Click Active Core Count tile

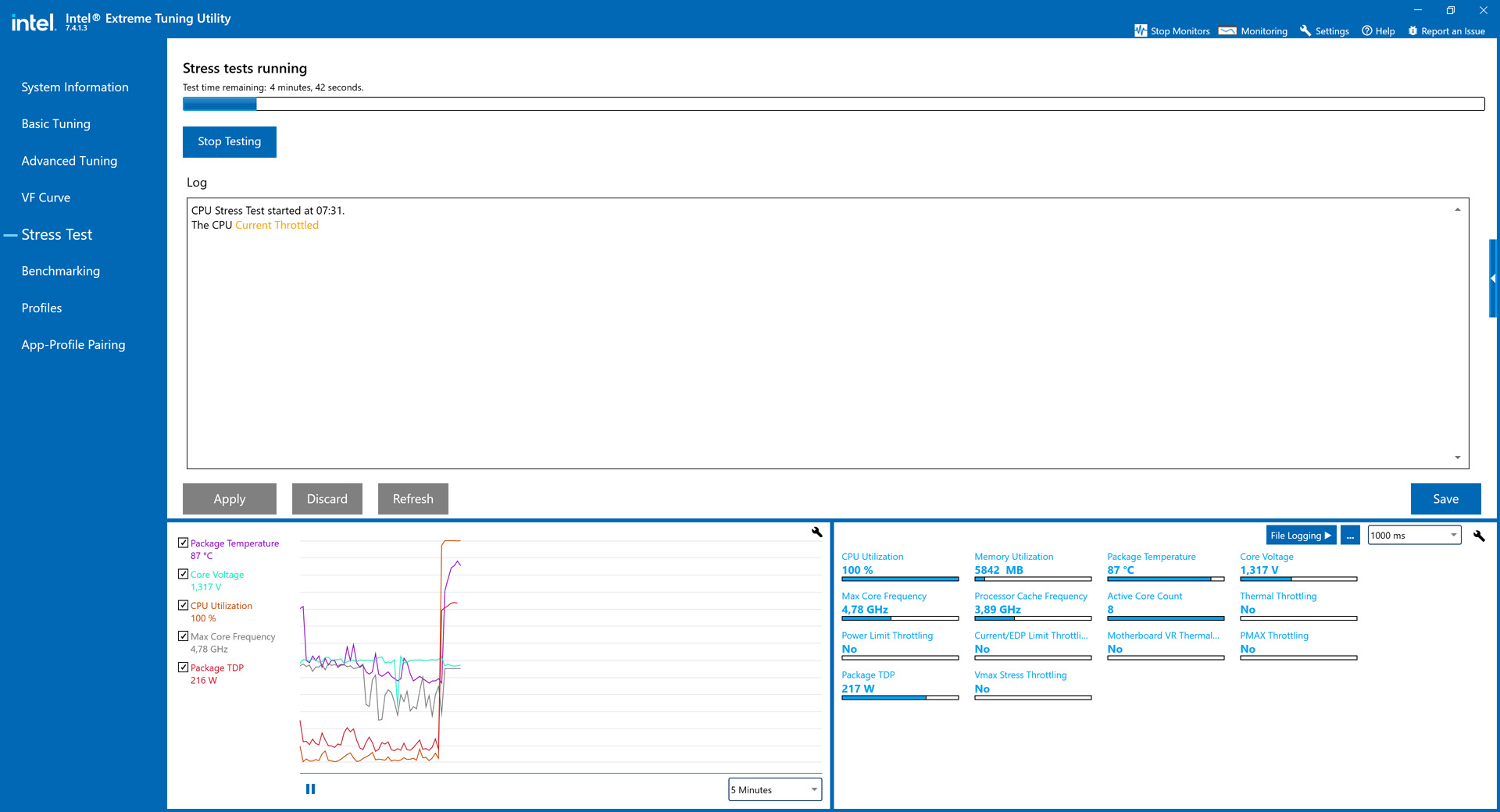click(x=1166, y=607)
